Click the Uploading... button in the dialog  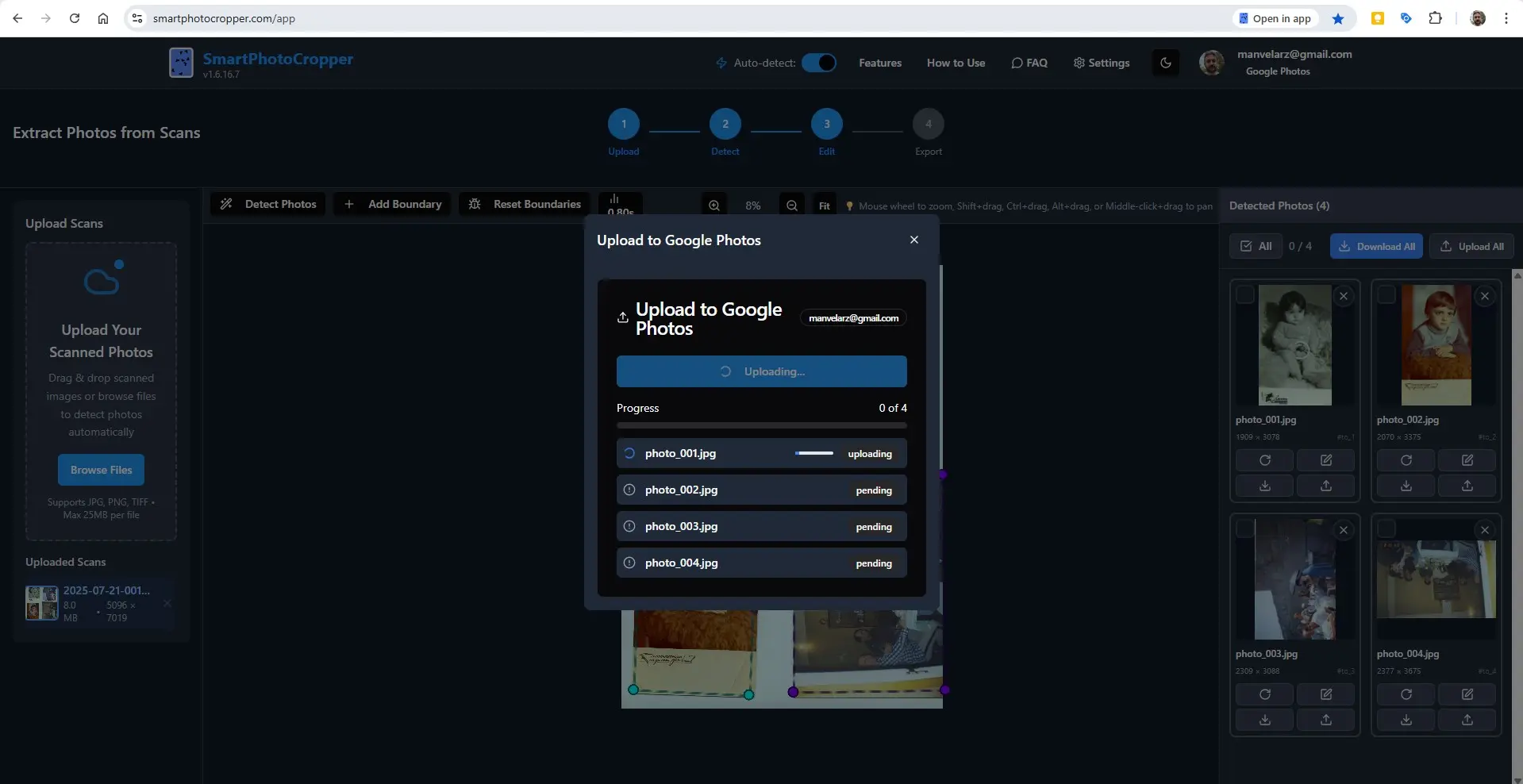click(762, 371)
